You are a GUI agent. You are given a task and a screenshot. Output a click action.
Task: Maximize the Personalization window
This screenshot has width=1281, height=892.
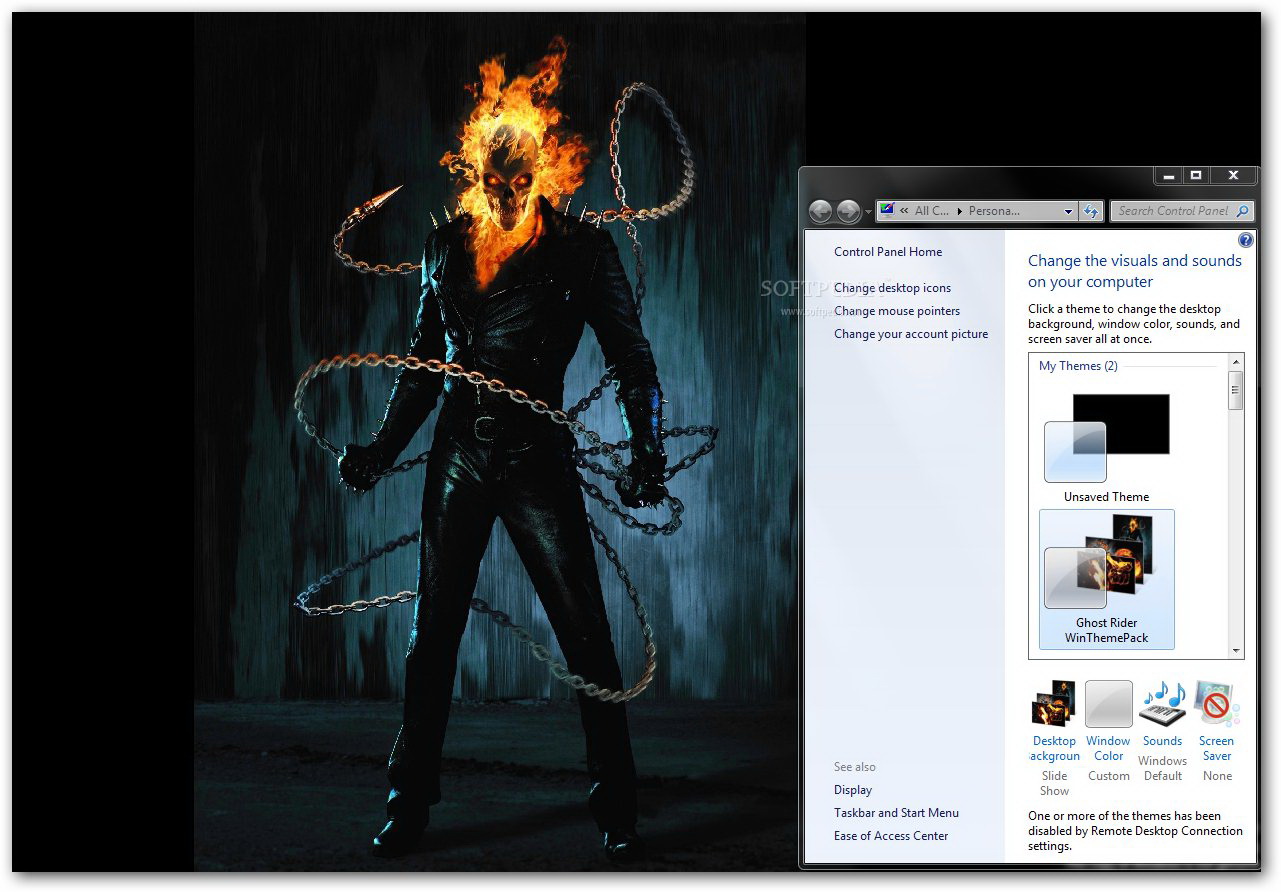pyautogui.click(x=1196, y=176)
